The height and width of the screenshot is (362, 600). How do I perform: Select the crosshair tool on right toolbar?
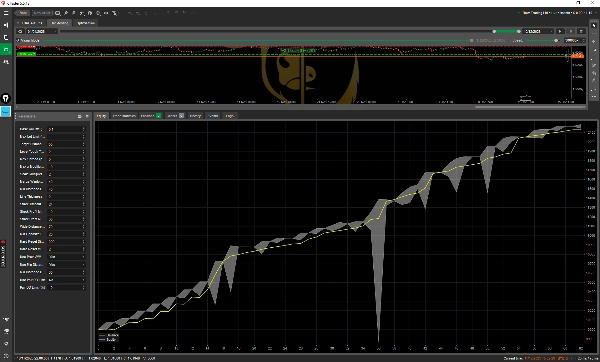[x=594, y=41]
